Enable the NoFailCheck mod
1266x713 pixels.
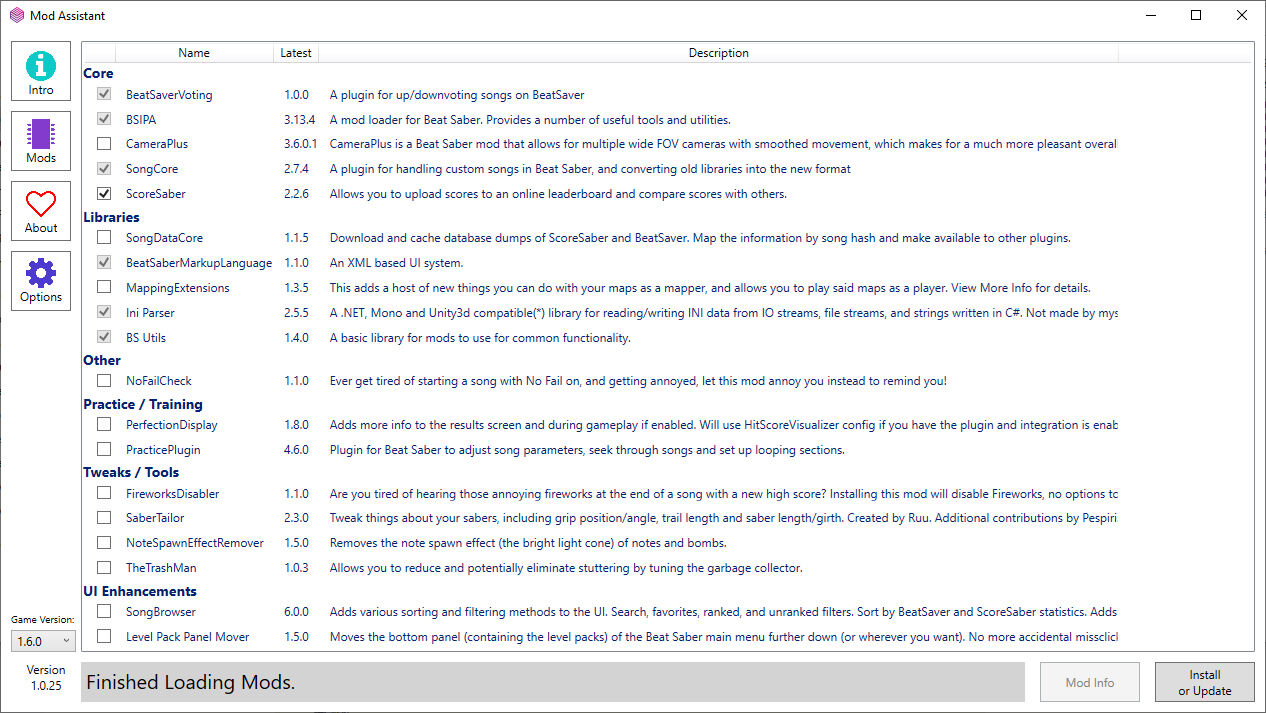(x=104, y=381)
